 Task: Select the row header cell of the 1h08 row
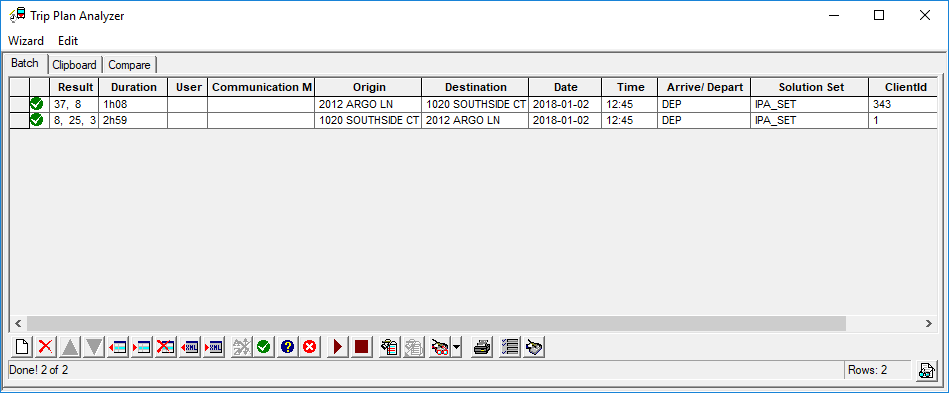click(19, 104)
